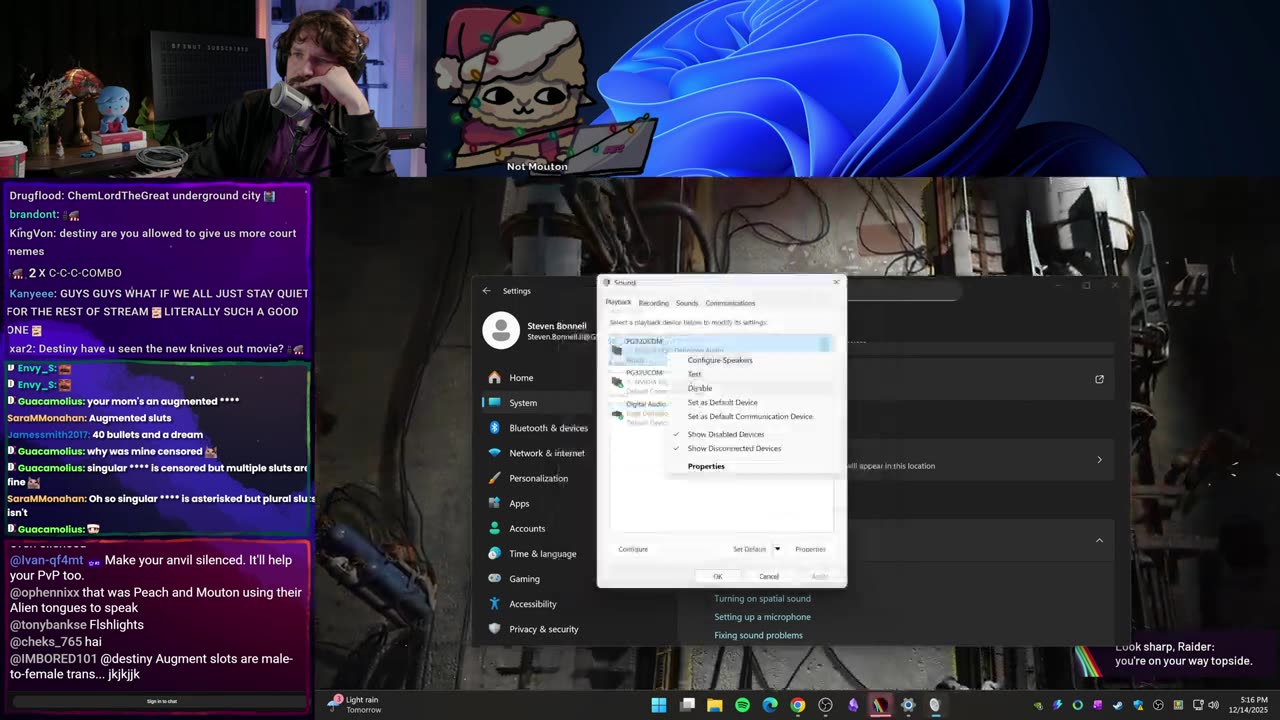The width and height of the screenshot is (1280, 720).
Task: Open Setting up a microphone link
Action: pos(762,617)
